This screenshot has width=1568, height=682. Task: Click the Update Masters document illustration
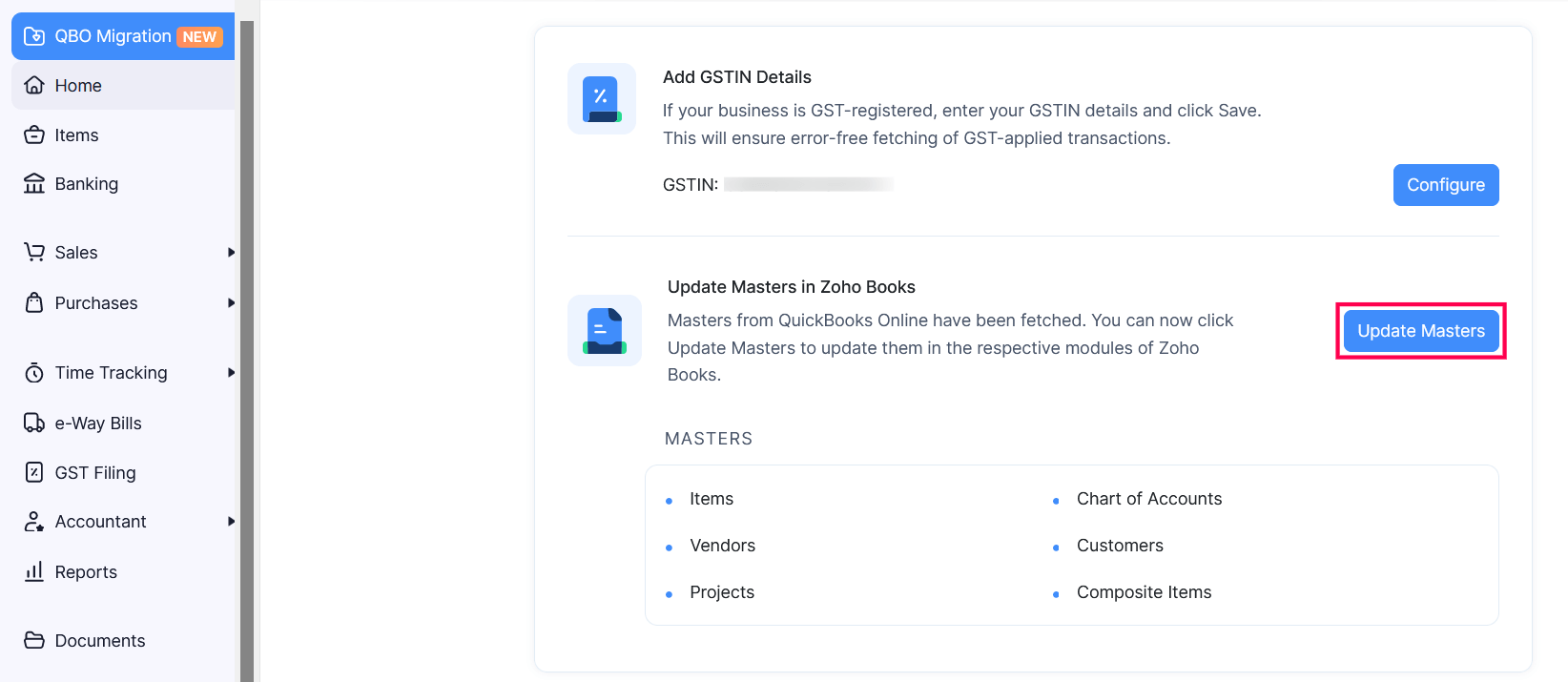click(605, 330)
